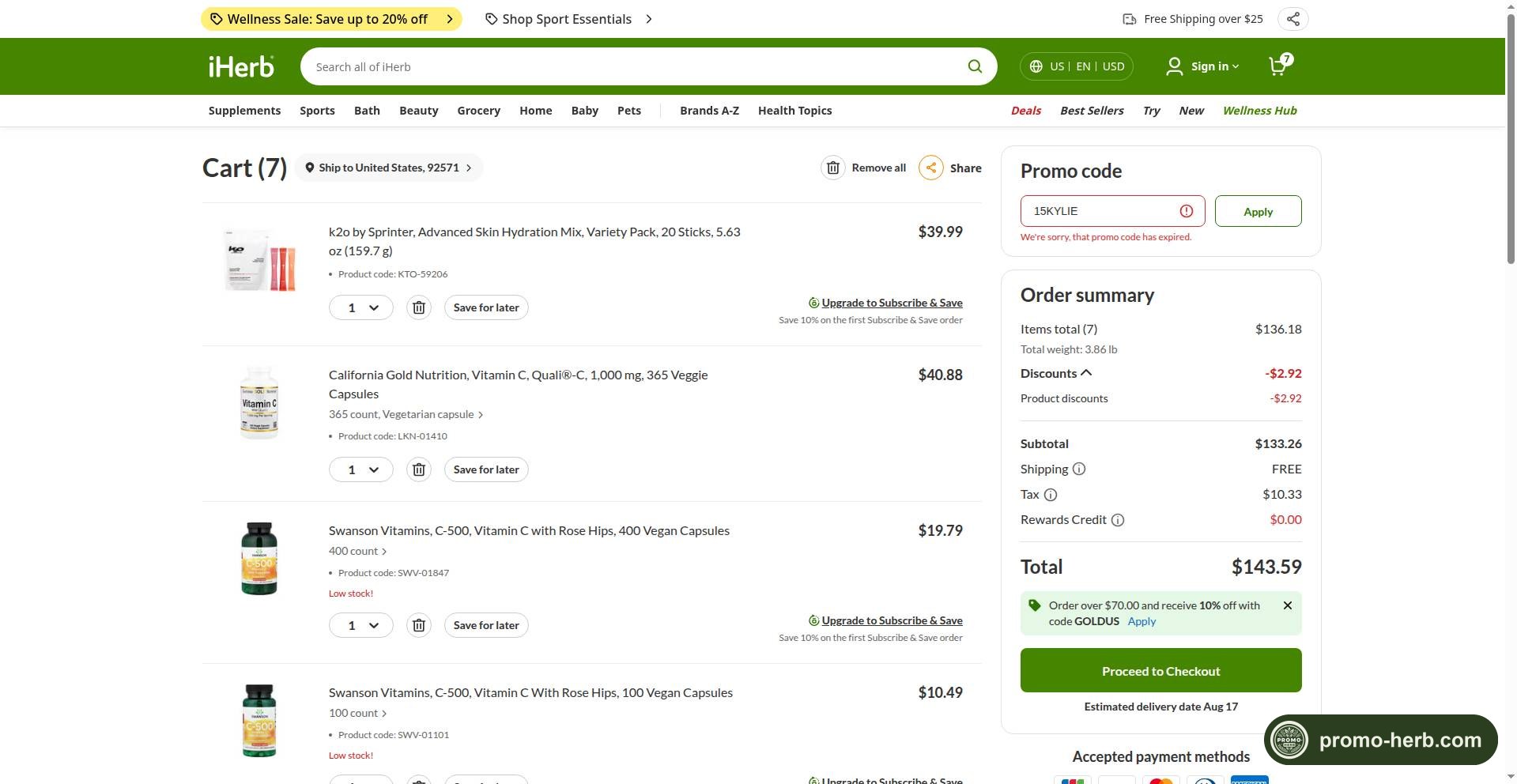Apply the GOLDUS code link
1517x784 pixels.
[1142, 621]
